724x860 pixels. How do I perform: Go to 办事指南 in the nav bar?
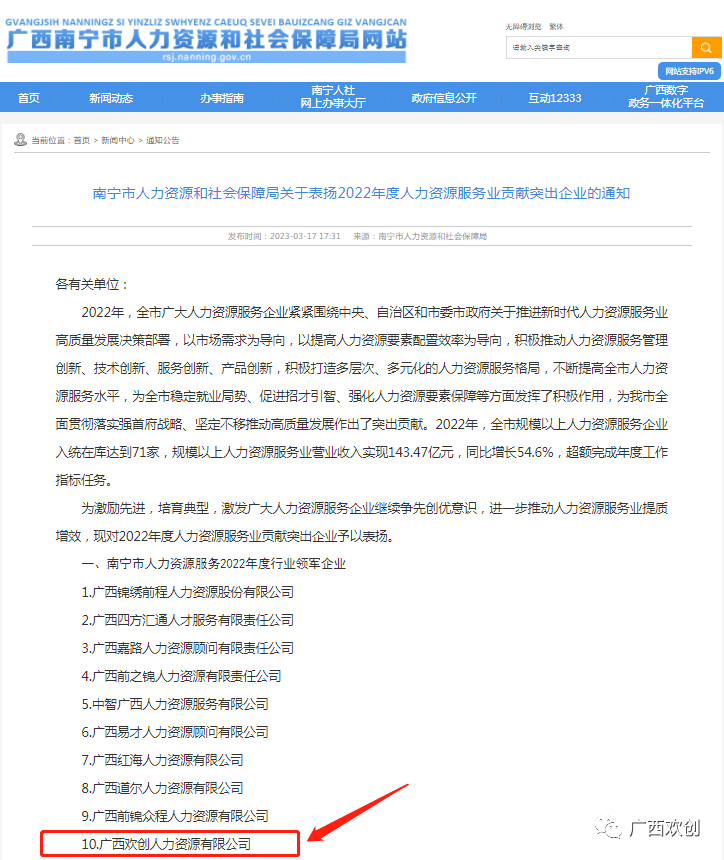click(221, 98)
